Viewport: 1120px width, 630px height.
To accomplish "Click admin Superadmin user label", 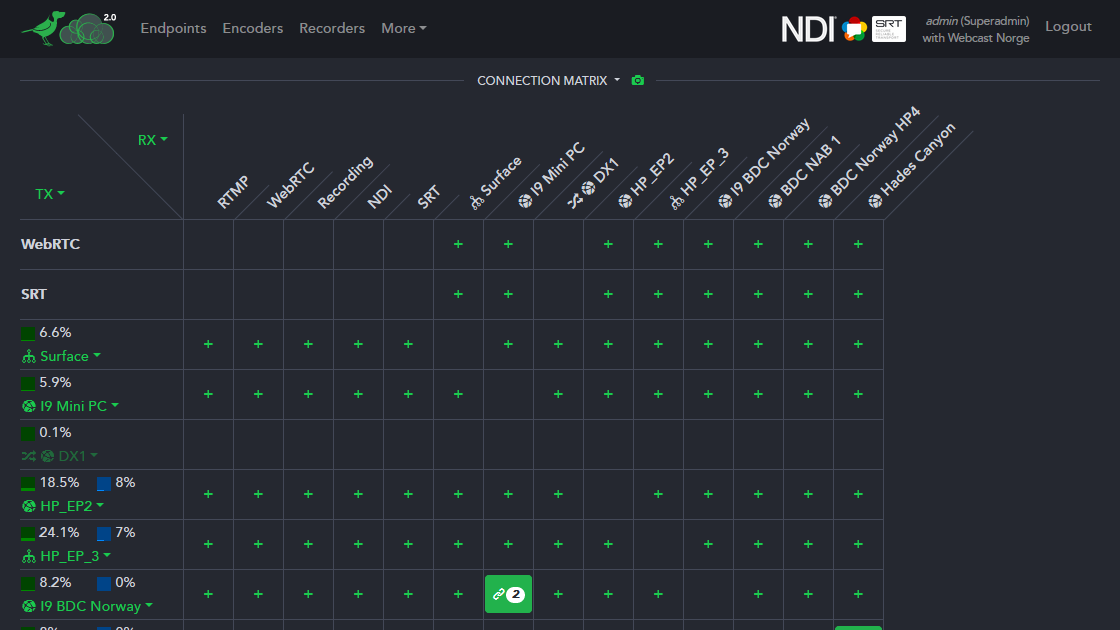I will (x=977, y=21).
